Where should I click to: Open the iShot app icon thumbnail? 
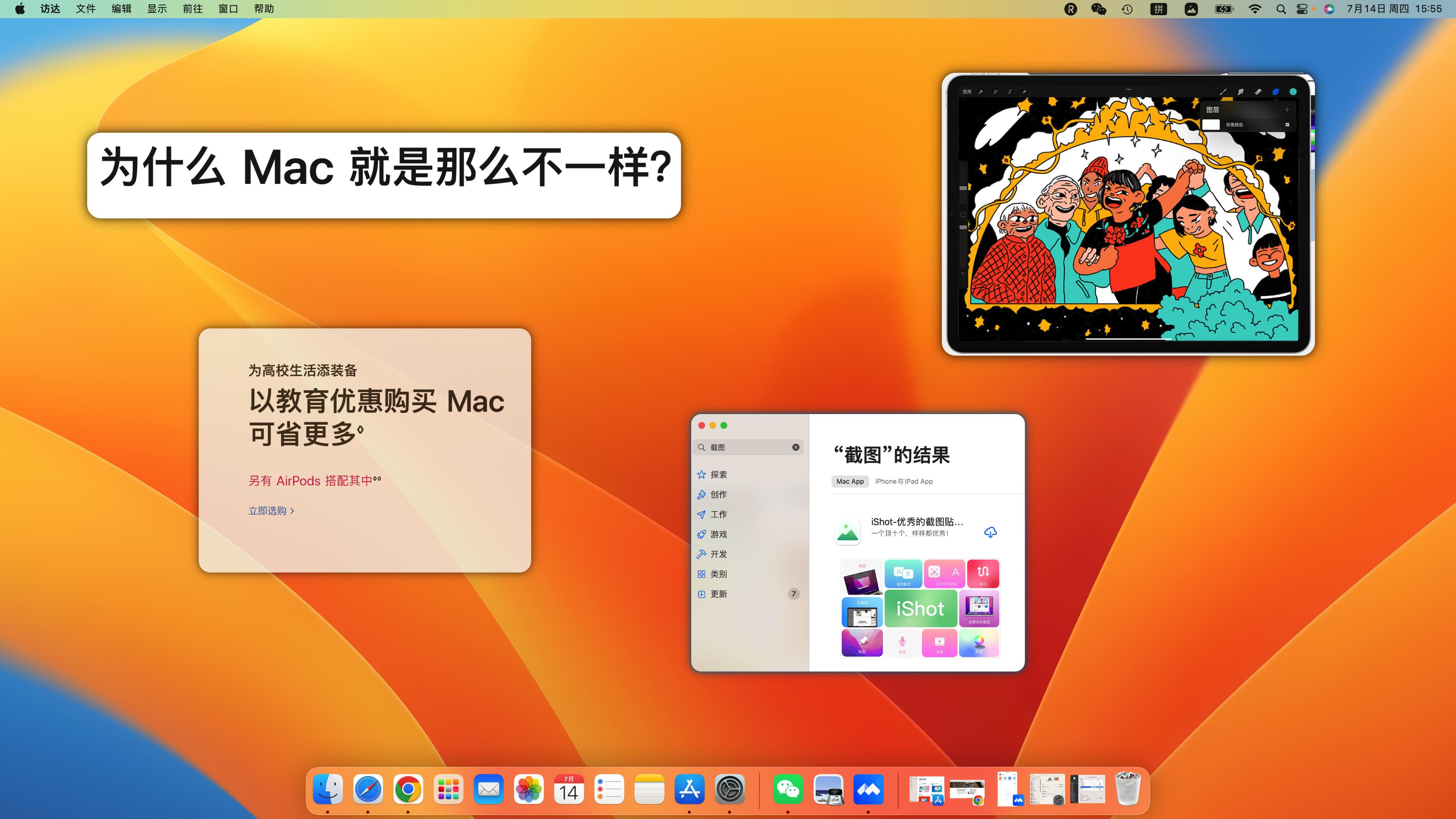click(848, 532)
